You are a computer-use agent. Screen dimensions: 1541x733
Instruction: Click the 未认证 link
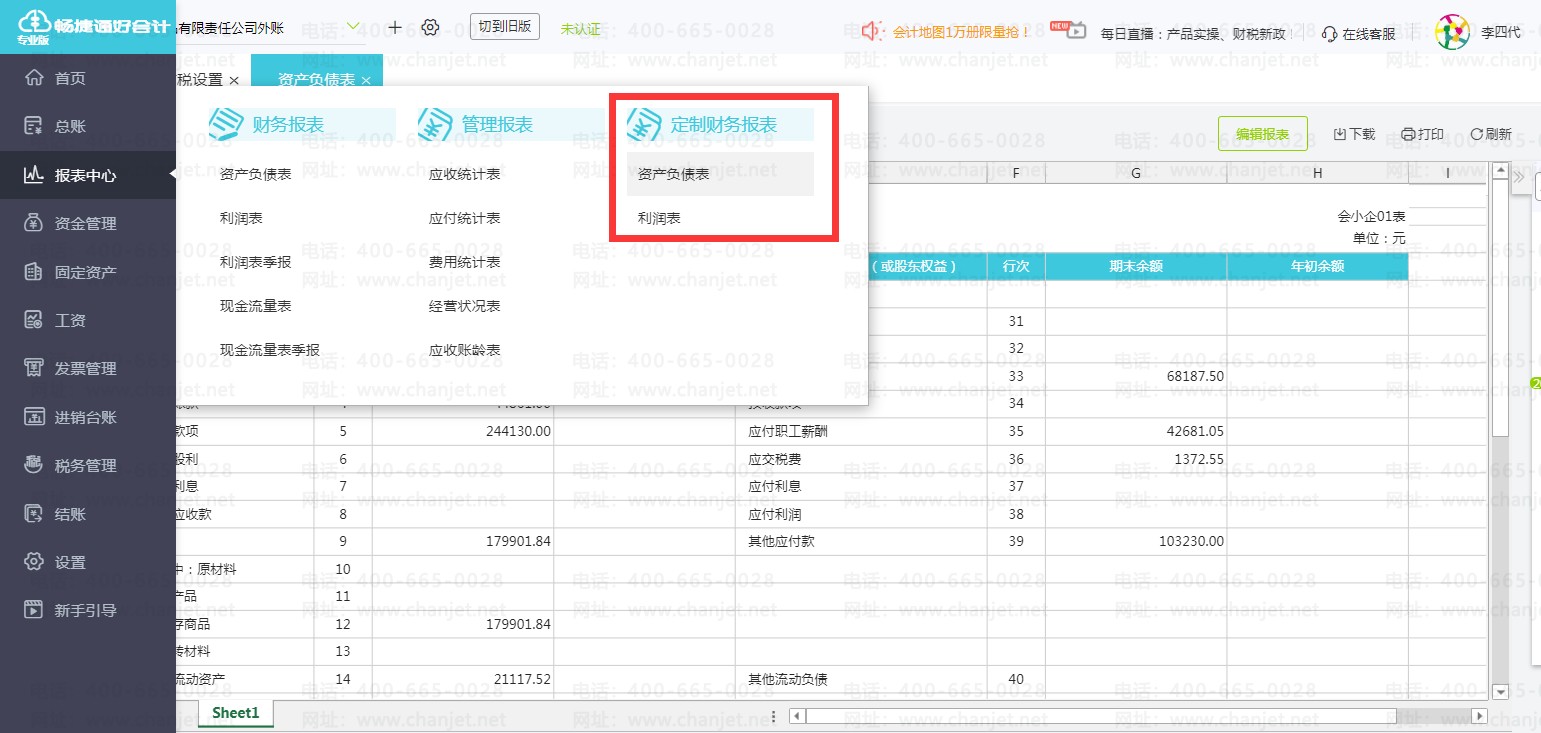click(x=581, y=28)
